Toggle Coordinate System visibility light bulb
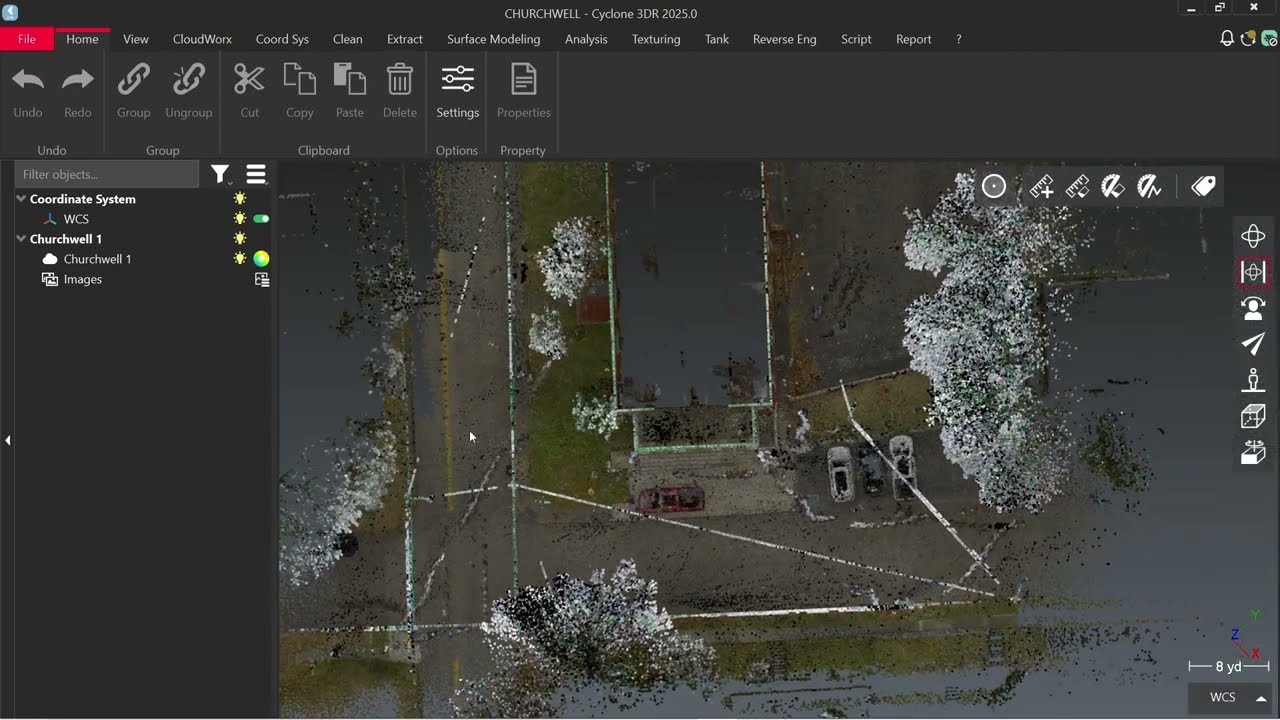The width and height of the screenshot is (1280, 720). coord(240,199)
